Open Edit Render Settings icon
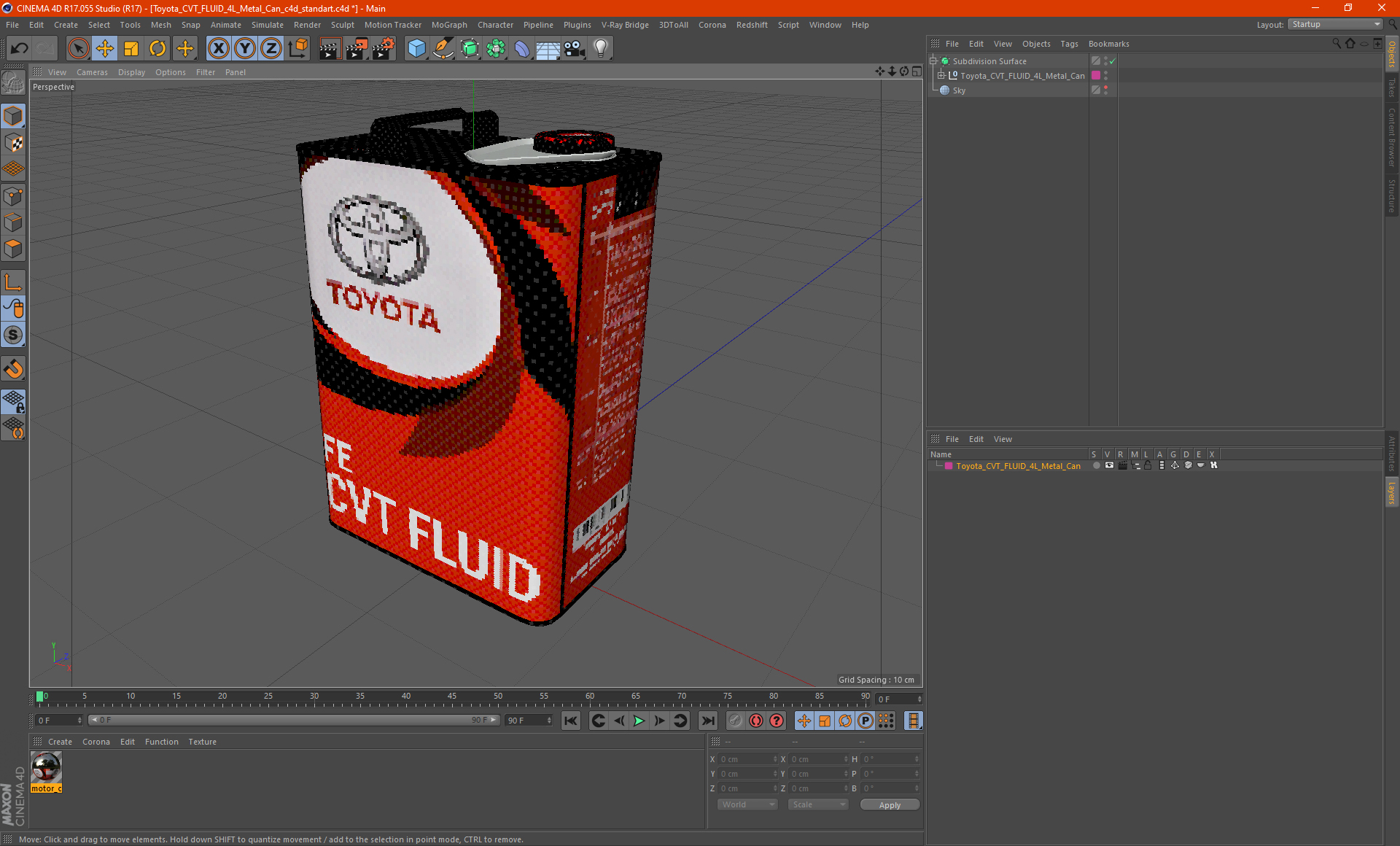 point(383,49)
